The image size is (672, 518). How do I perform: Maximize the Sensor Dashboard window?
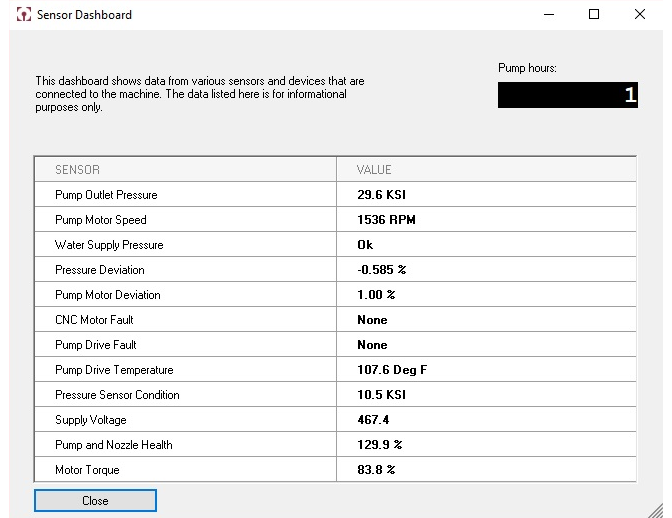click(x=594, y=15)
